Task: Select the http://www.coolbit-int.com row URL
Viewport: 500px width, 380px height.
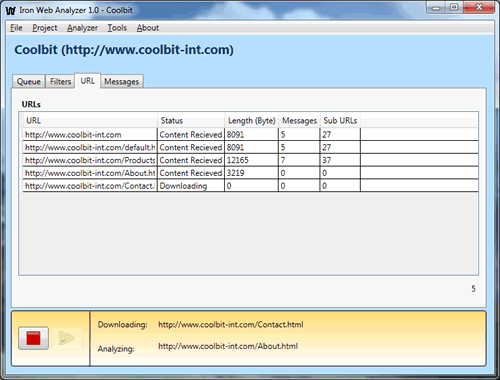Action: 90,135
